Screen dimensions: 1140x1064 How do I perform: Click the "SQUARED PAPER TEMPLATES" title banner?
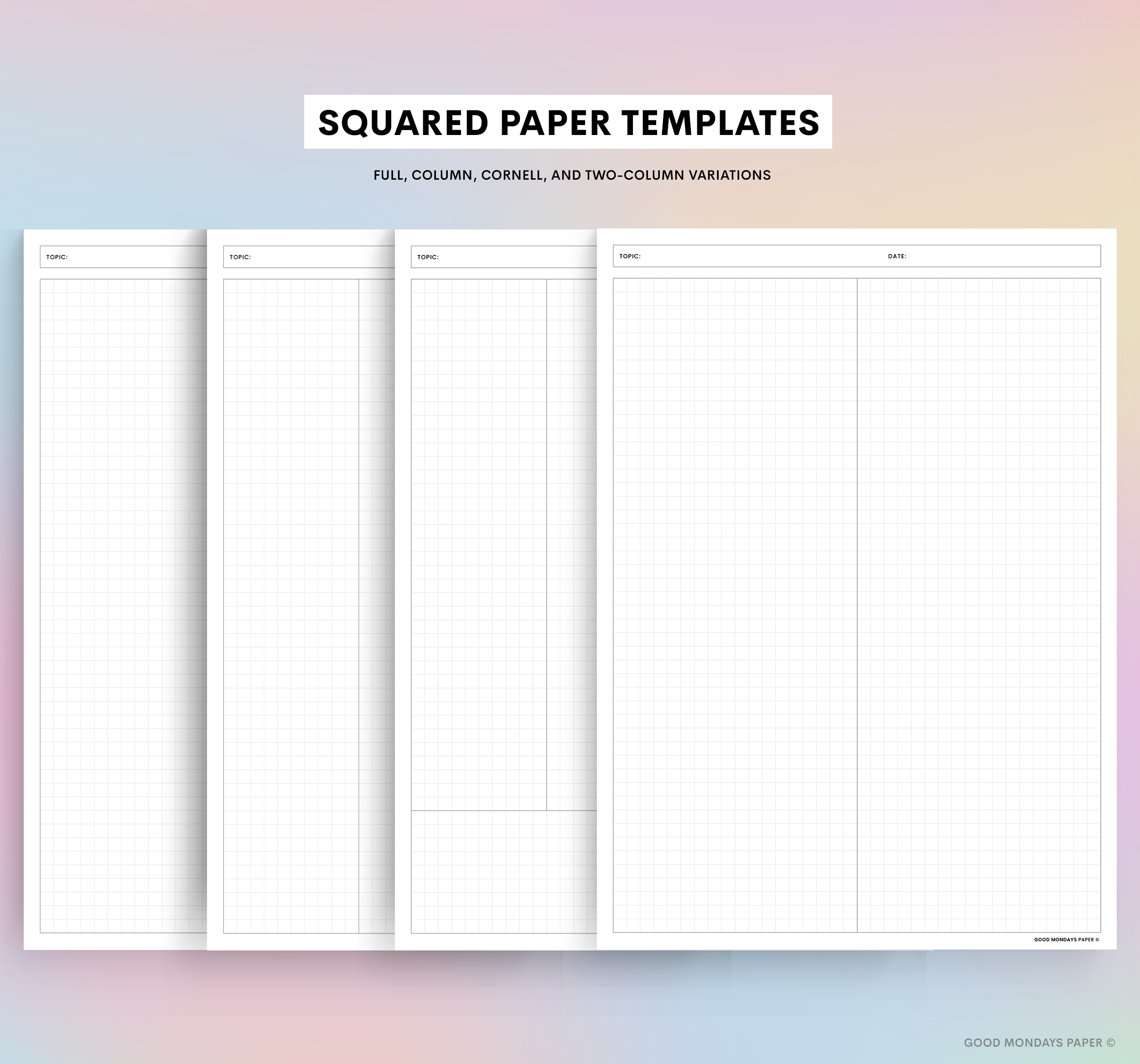(x=568, y=122)
